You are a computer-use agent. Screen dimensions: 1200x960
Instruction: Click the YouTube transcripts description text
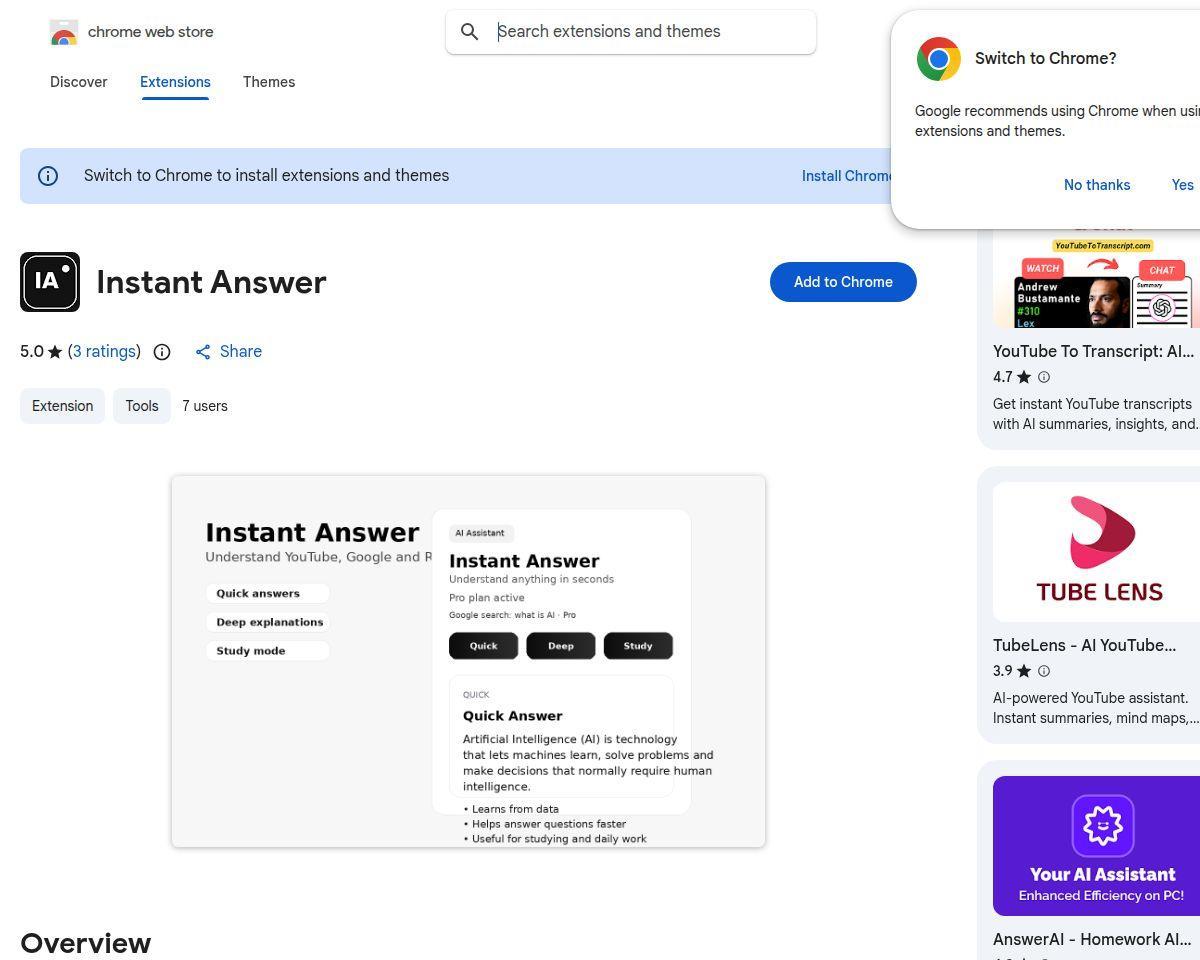1095,414
